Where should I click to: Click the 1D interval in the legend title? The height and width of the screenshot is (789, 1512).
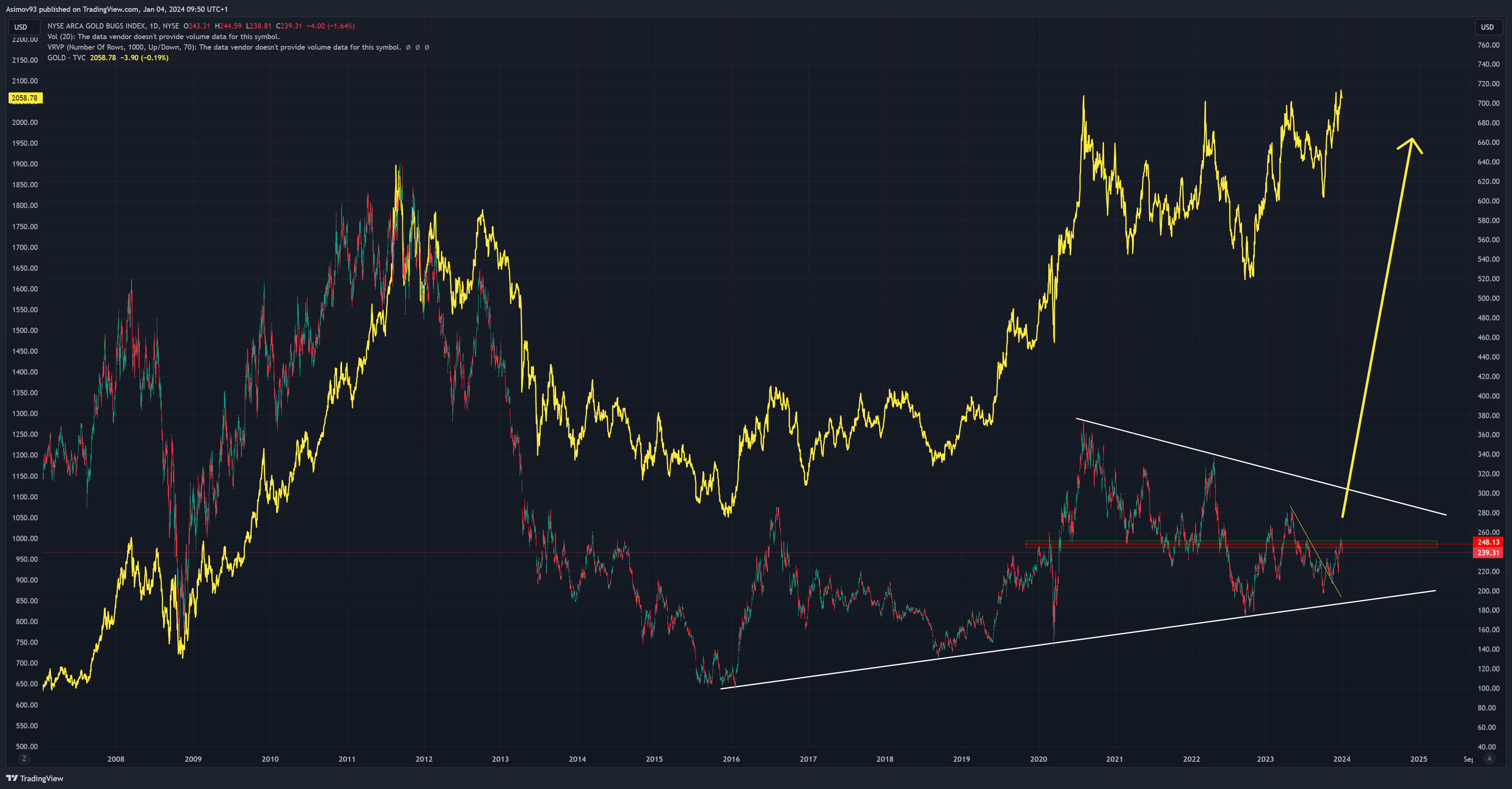click(x=154, y=26)
